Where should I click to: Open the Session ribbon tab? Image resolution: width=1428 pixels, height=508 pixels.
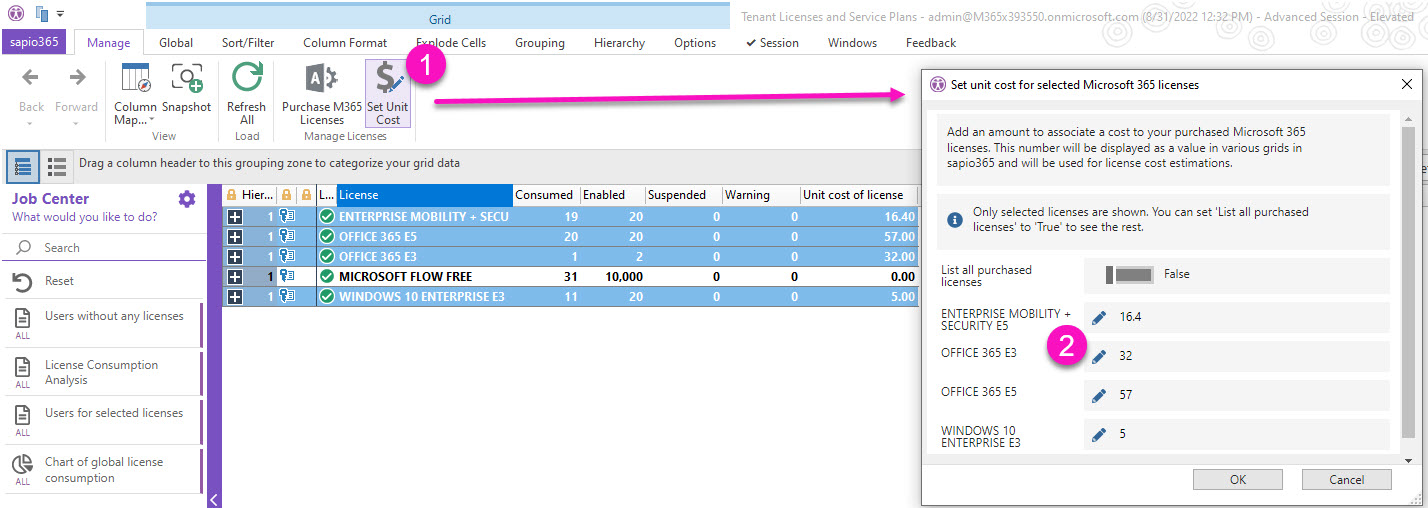[772, 43]
